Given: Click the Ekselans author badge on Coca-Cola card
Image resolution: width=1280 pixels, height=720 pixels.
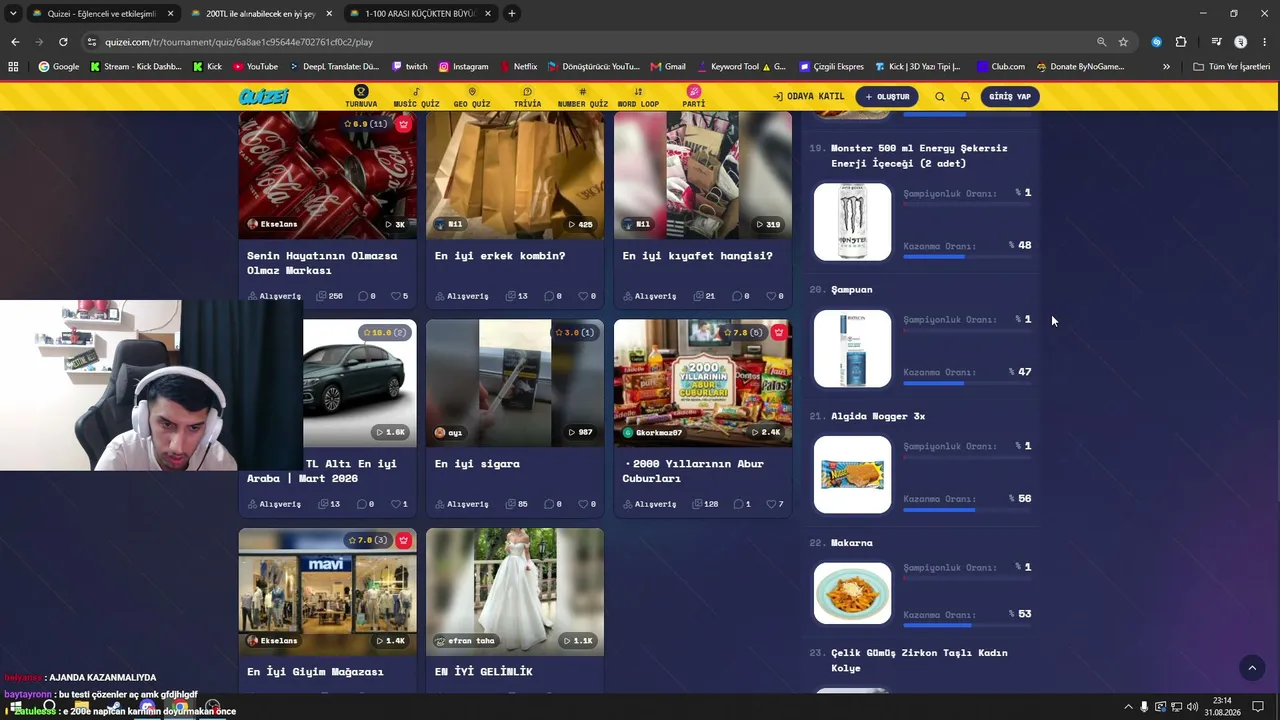Looking at the screenshot, I should tap(273, 224).
